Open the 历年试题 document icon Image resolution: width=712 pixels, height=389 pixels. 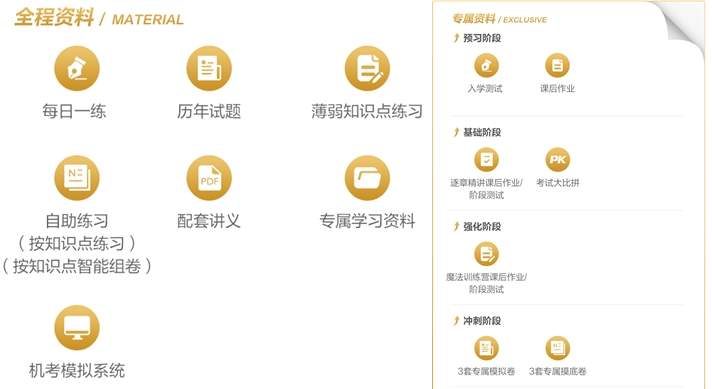209,69
